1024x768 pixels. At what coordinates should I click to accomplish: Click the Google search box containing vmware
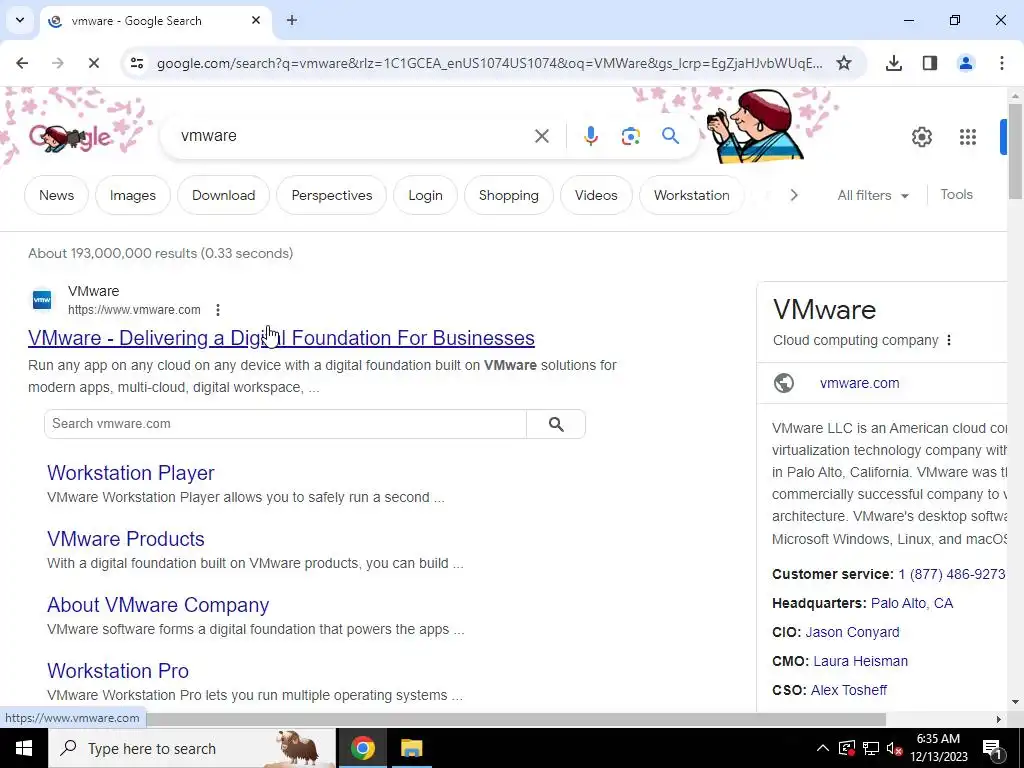[x=353, y=136]
